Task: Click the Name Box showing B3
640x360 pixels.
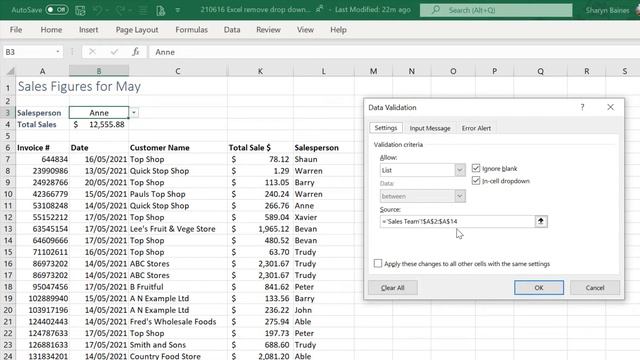Action: (x=29, y=52)
